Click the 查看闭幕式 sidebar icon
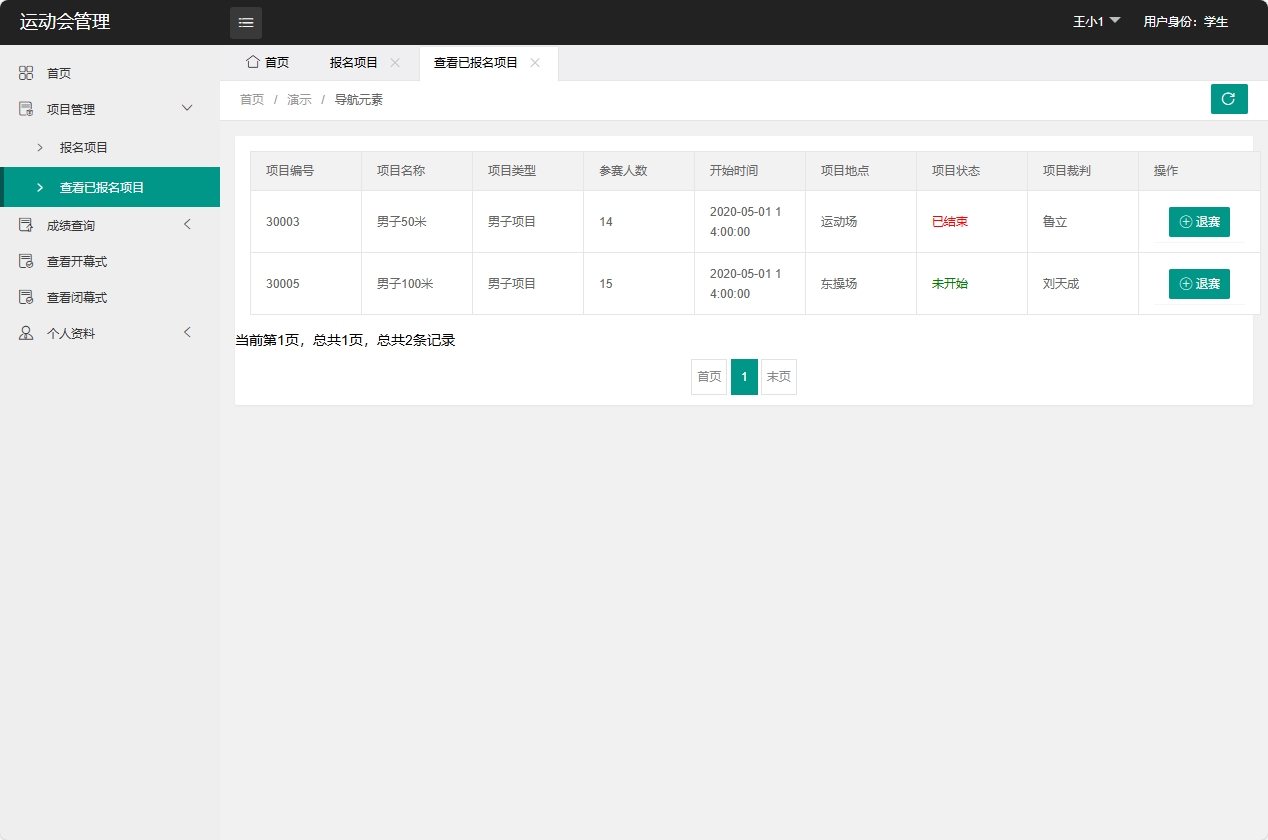The width and height of the screenshot is (1268, 840). coord(25,297)
